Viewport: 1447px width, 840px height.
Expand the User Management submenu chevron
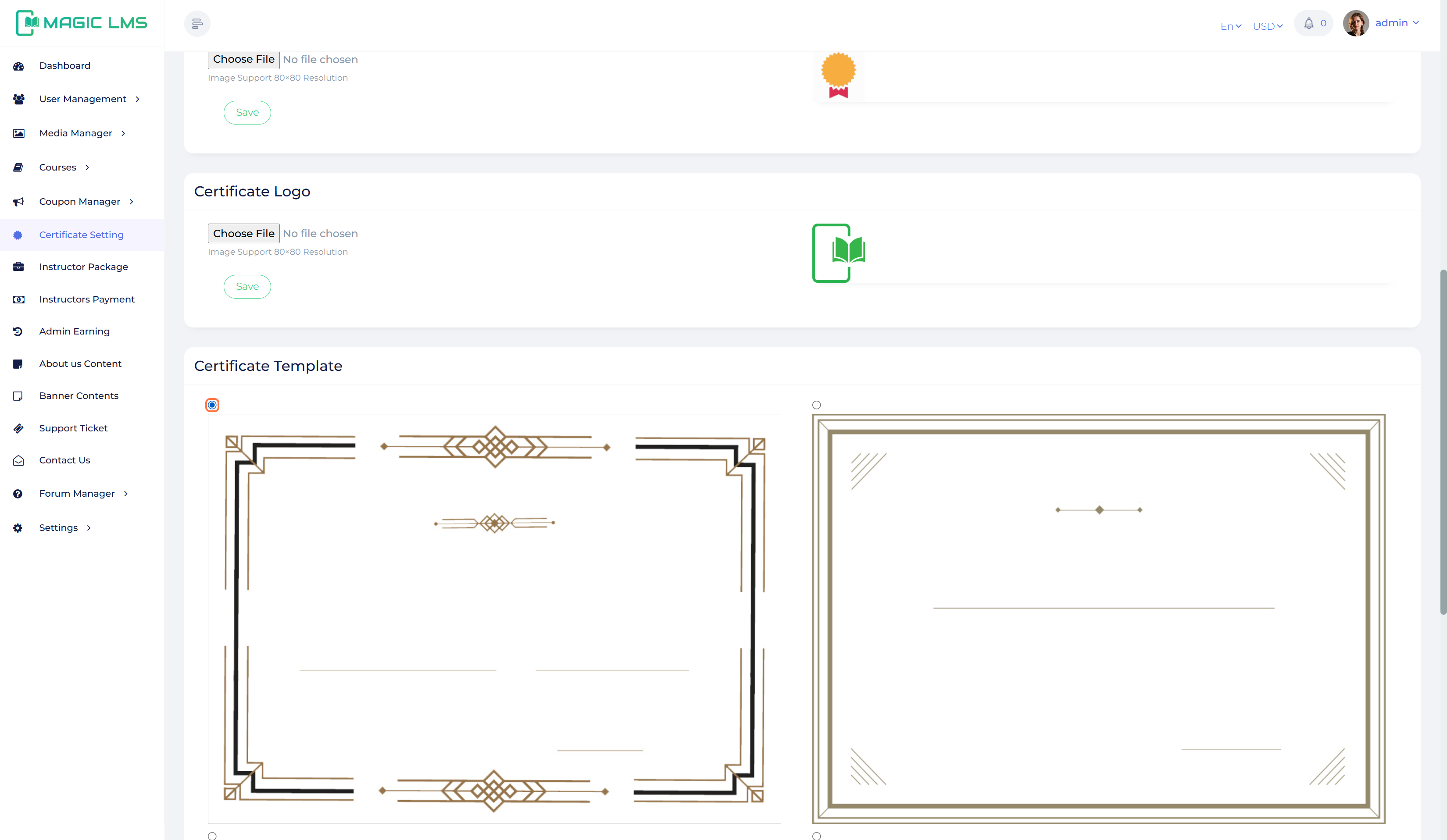pyautogui.click(x=137, y=99)
